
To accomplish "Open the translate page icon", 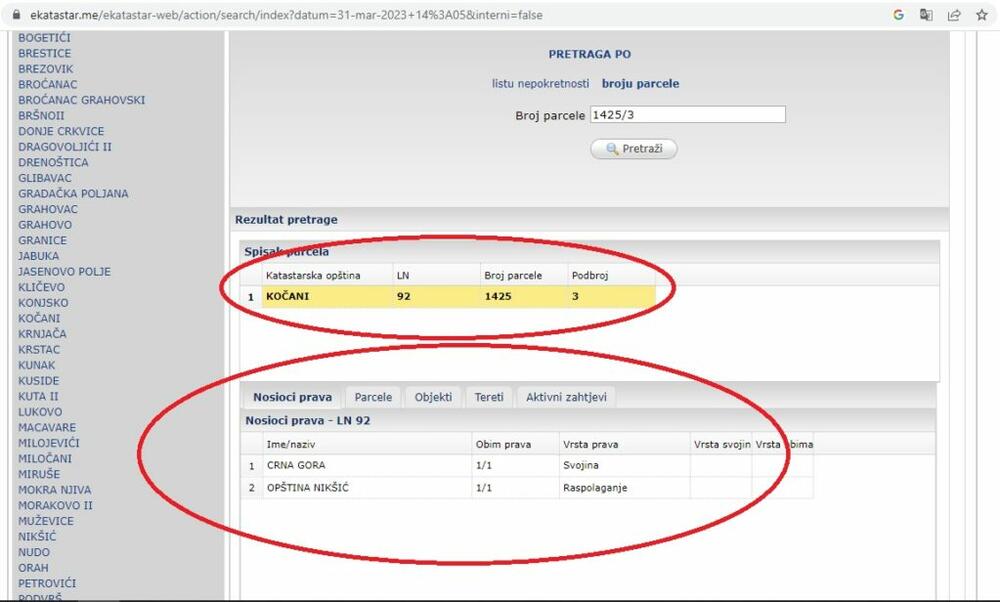I will click(926, 15).
